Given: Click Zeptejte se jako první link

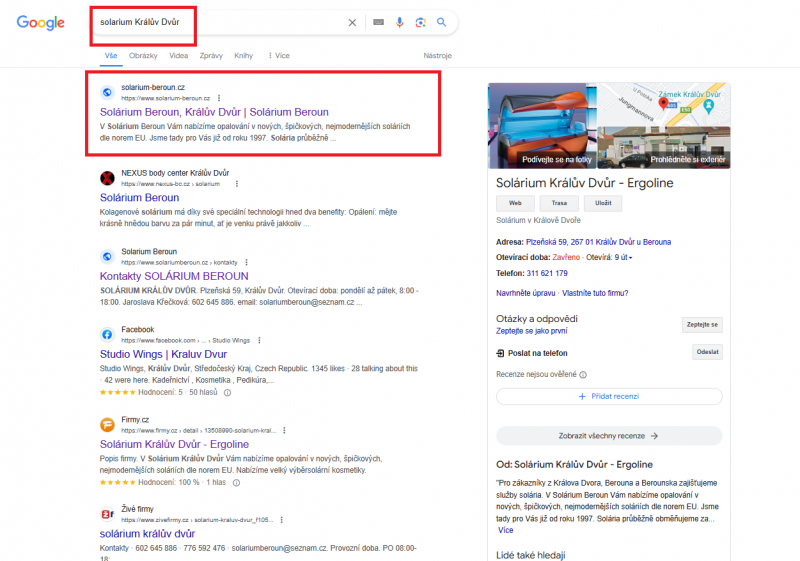Looking at the screenshot, I should (532, 331).
